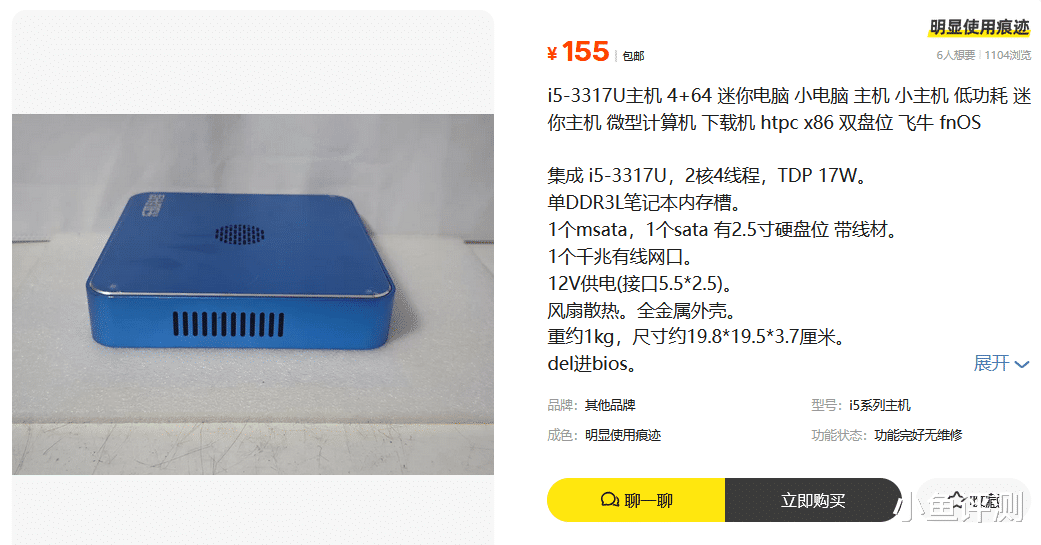Click the 155 price figure
1041x545 pixels.
(585, 51)
